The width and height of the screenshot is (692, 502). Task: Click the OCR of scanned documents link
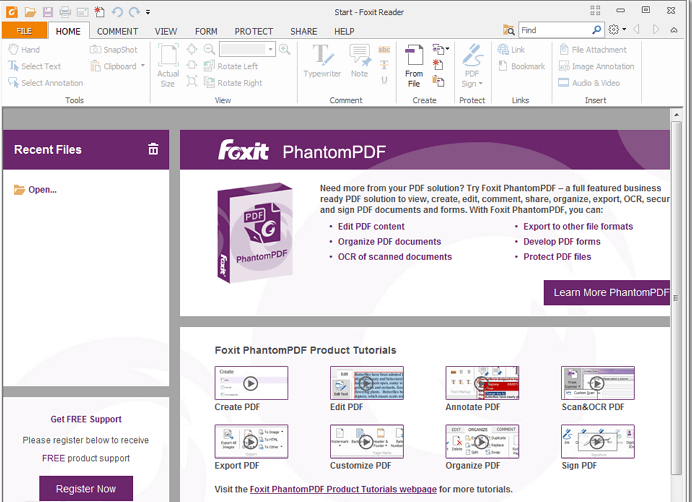(x=395, y=257)
